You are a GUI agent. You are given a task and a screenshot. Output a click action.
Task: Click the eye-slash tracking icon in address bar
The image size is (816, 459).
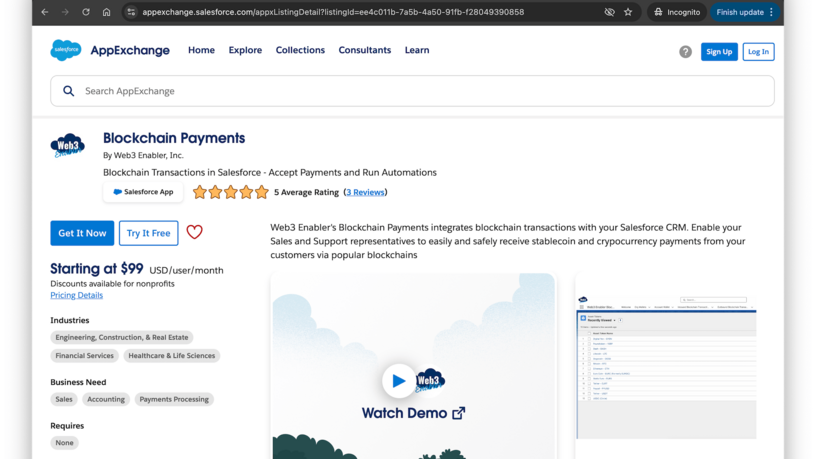(x=609, y=12)
